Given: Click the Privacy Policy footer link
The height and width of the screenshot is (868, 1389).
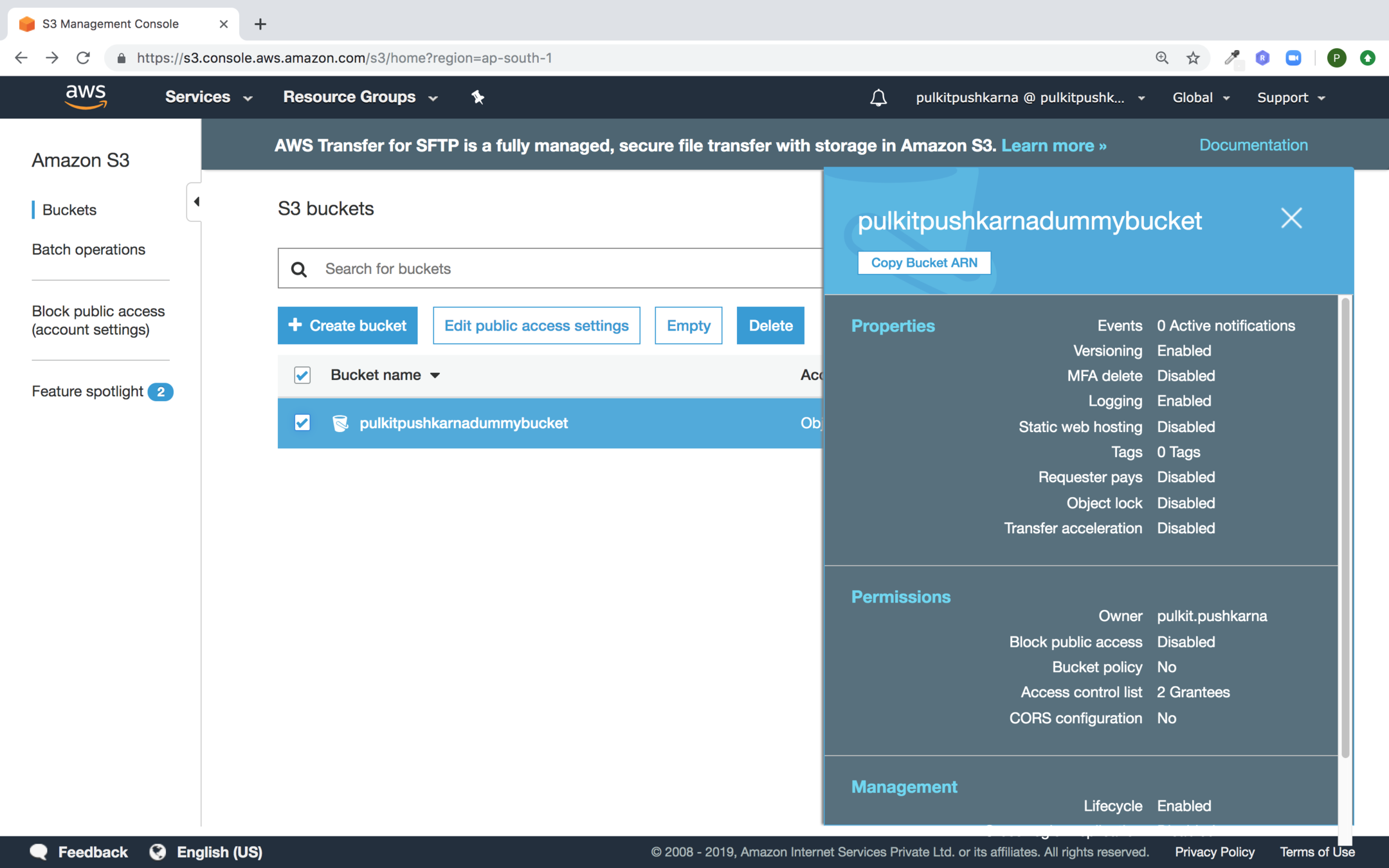Looking at the screenshot, I should pyautogui.click(x=1215, y=852).
